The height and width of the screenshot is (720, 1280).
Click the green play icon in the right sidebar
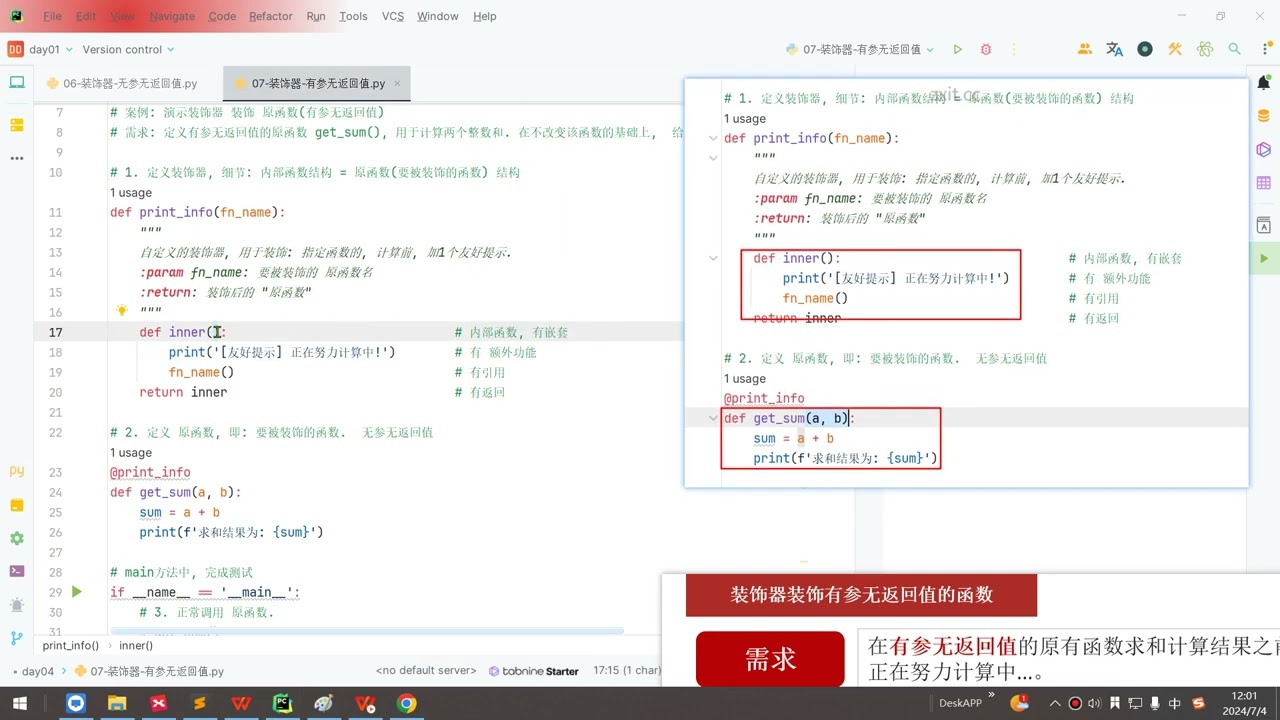[x=1264, y=258]
